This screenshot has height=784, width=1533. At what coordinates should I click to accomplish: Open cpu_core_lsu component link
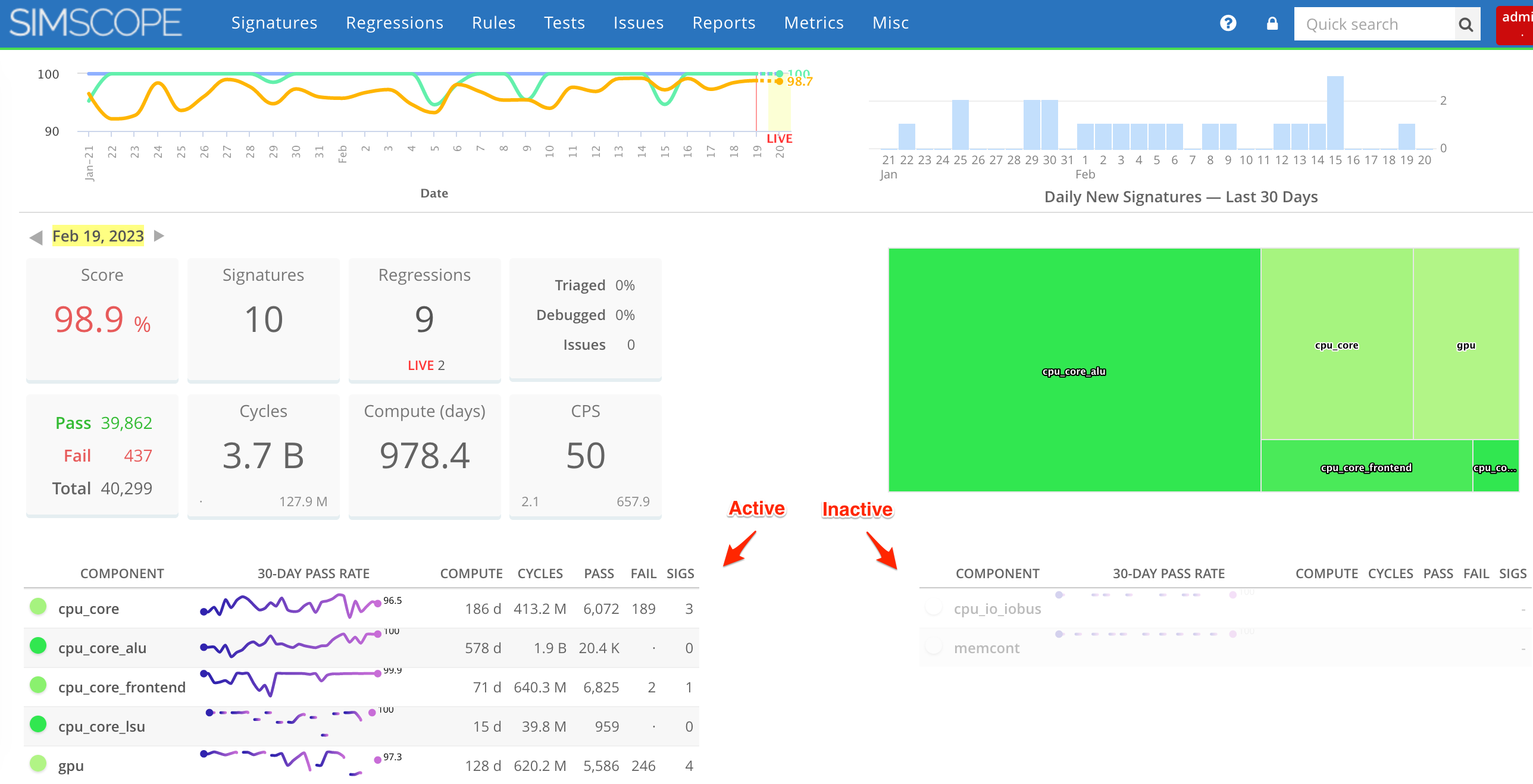pos(102,726)
